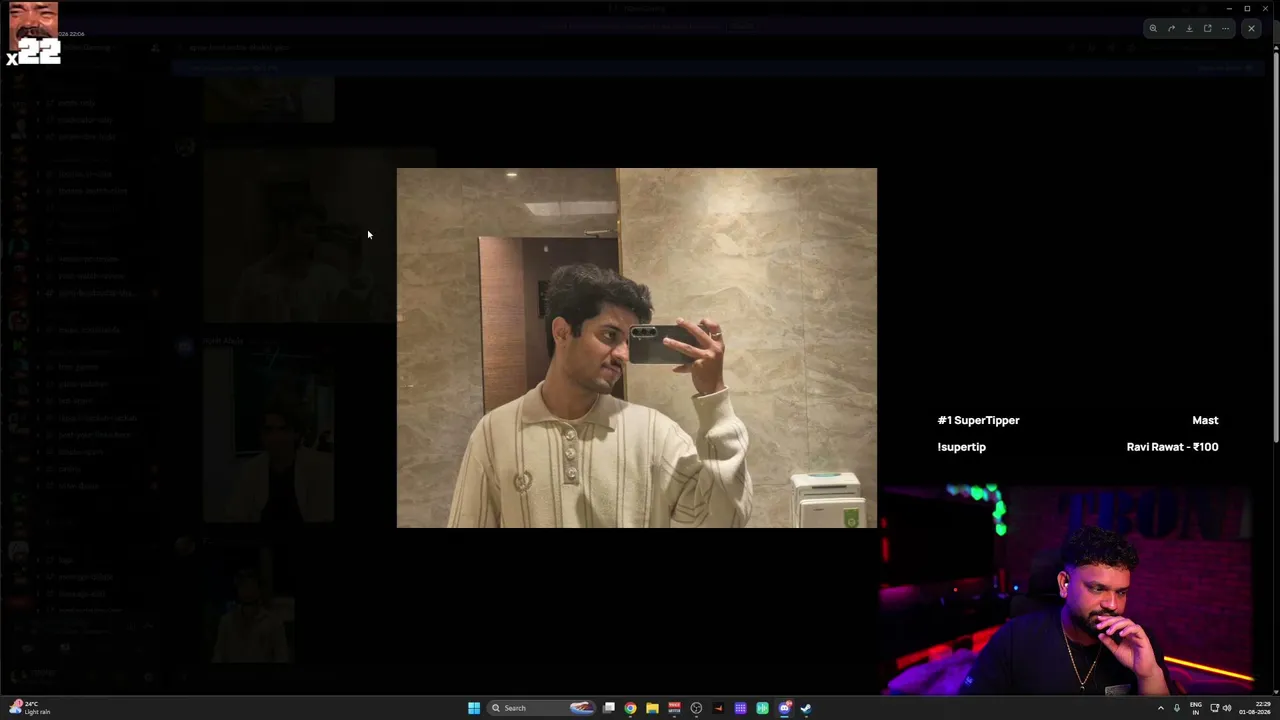This screenshot has width=1280, height=720.
Task: Click the #1 SuperTipper overlay text
Action: (x=978, y=420)
